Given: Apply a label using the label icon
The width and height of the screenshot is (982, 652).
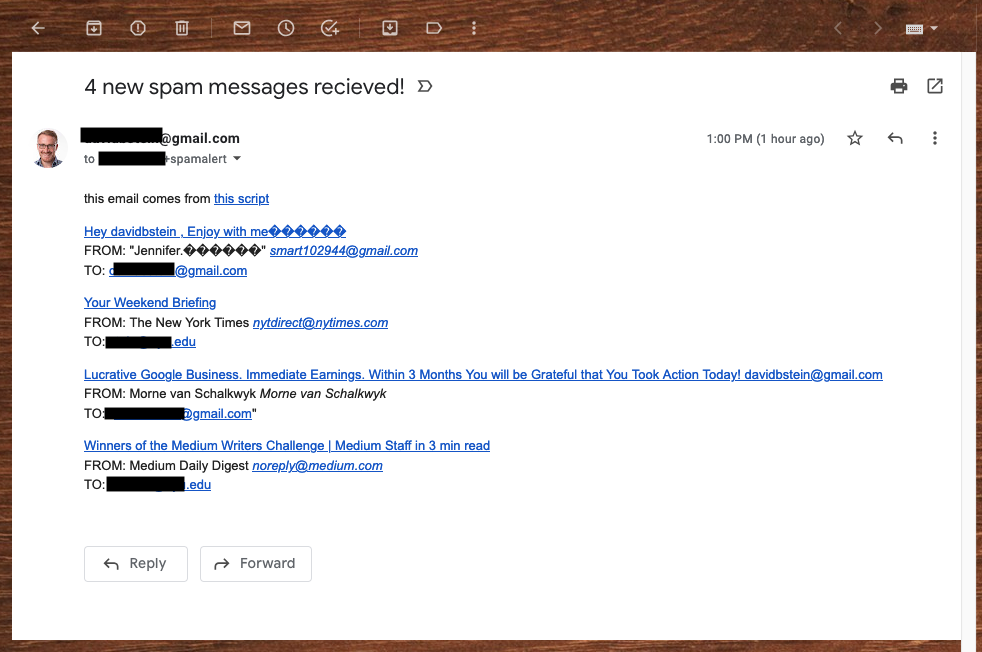Looking at the screenshot, I should tap(433, 28).
